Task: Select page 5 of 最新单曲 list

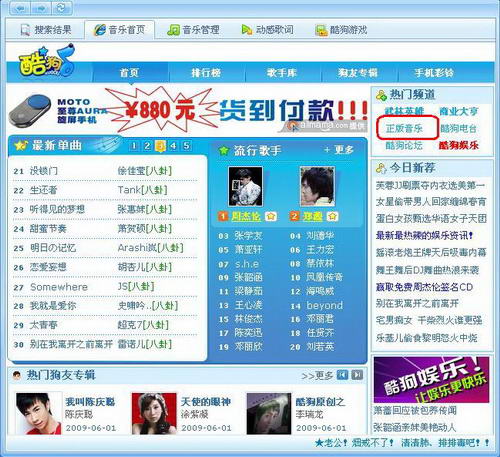Action: coord(186,146)
